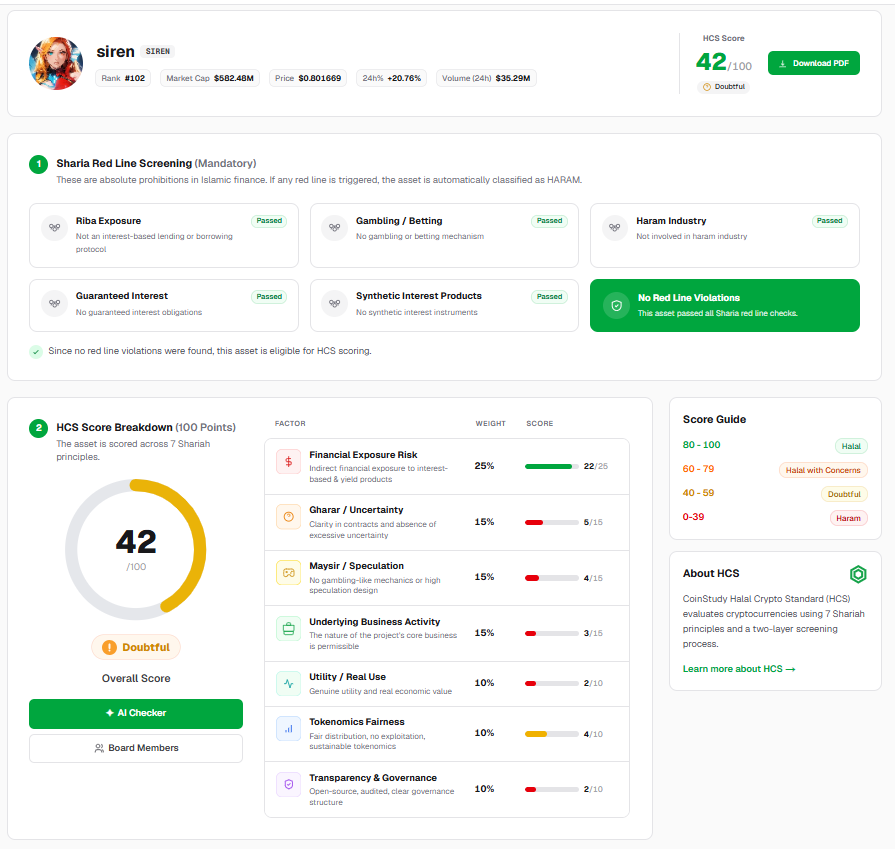Click the sparkle icon on AI Checker
This screenshot has height=849, width=895.
click(x=110, y=713)
